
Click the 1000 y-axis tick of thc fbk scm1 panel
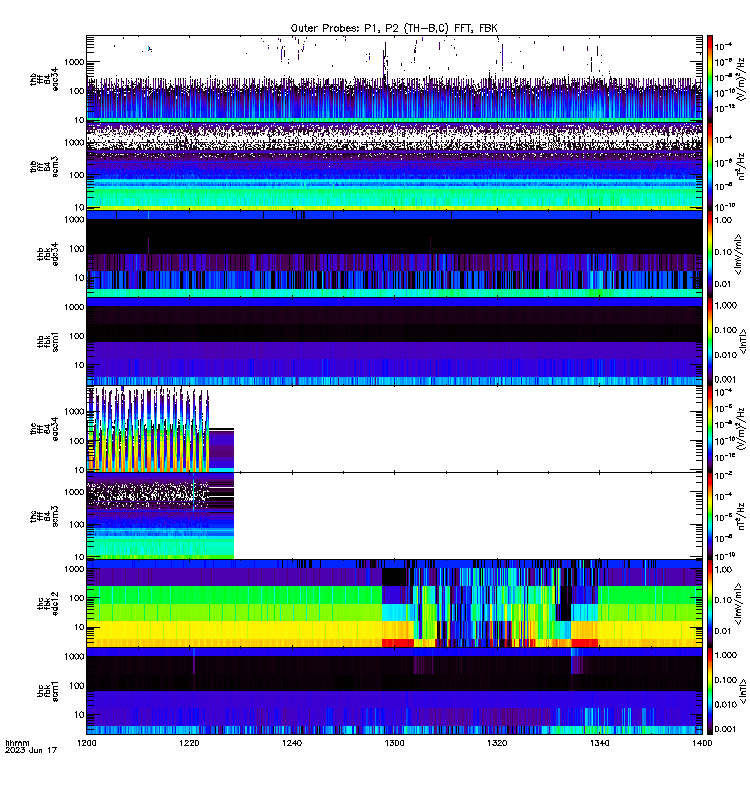[x=74, y=657]
